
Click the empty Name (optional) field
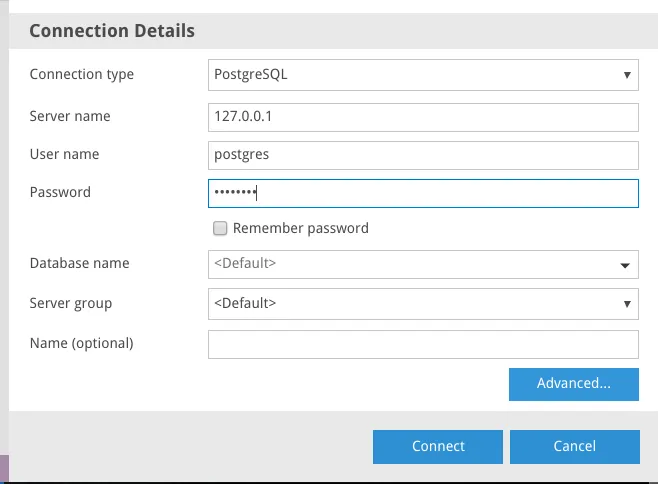tap(423, 344)
